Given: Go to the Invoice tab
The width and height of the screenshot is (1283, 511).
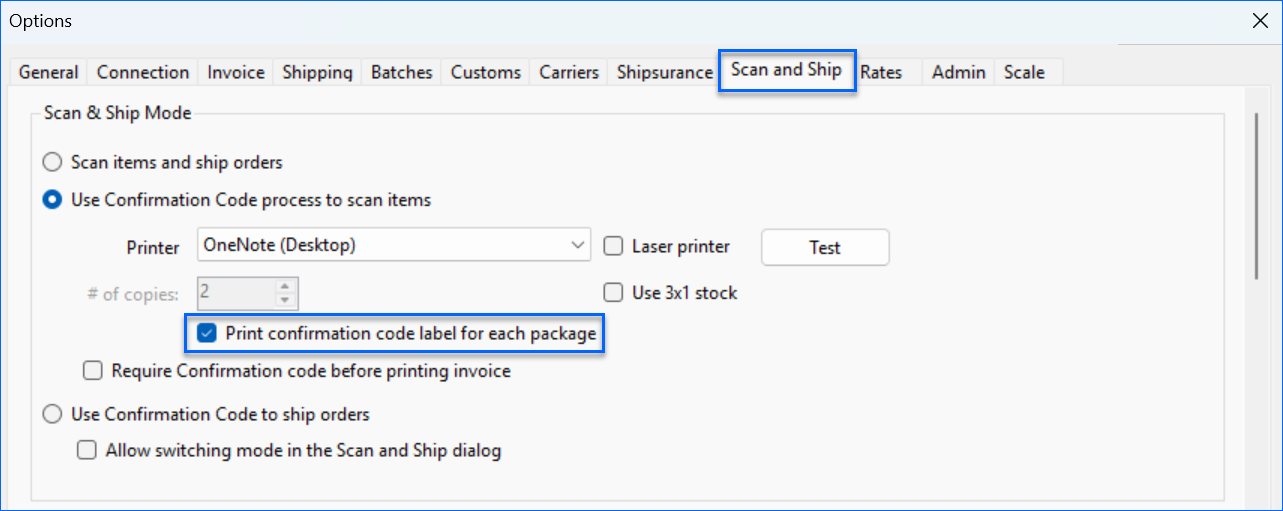Looking at the screenshot, I should click(236, 73).
